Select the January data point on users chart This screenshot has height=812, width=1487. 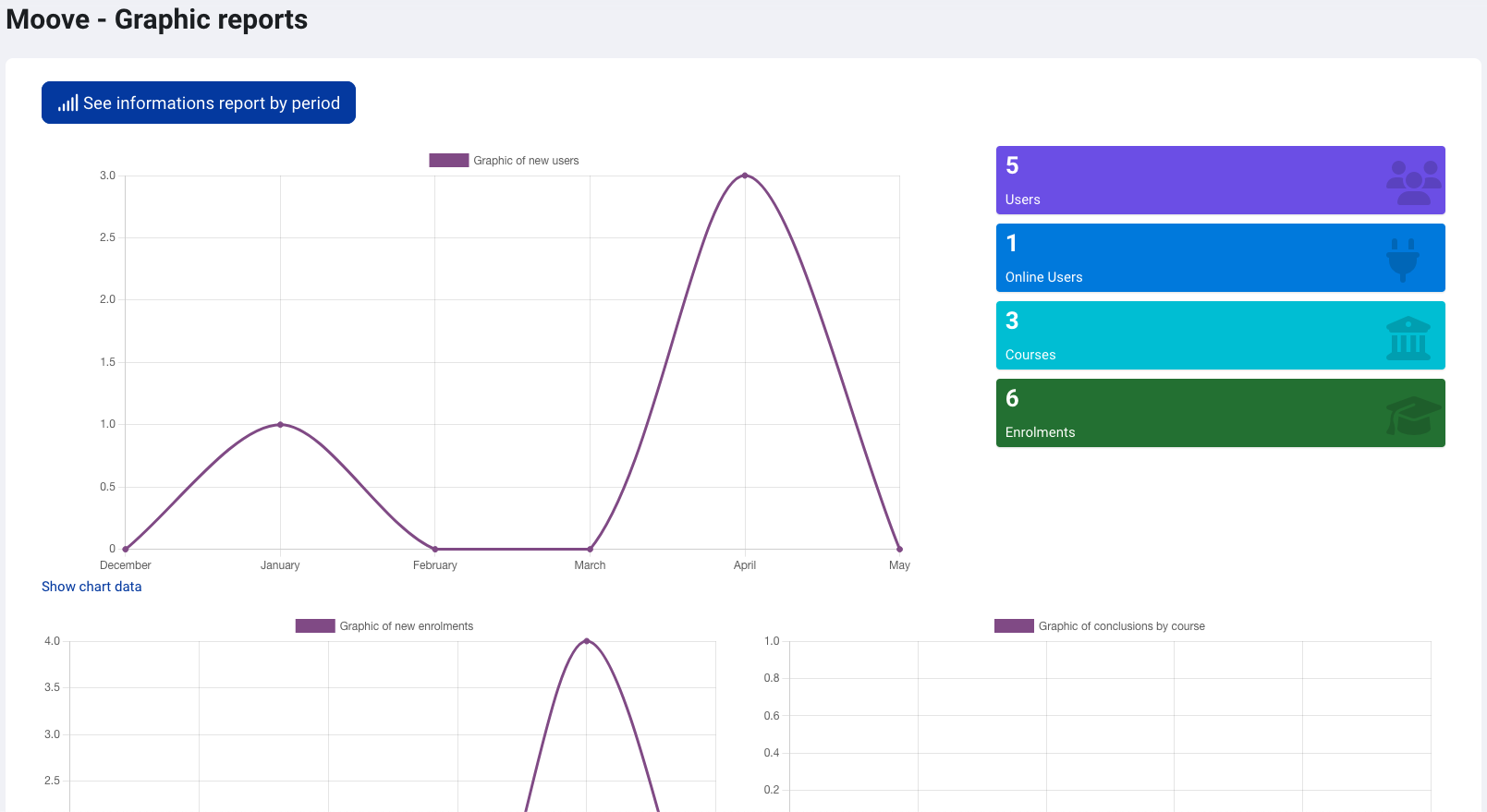point(280,425)
